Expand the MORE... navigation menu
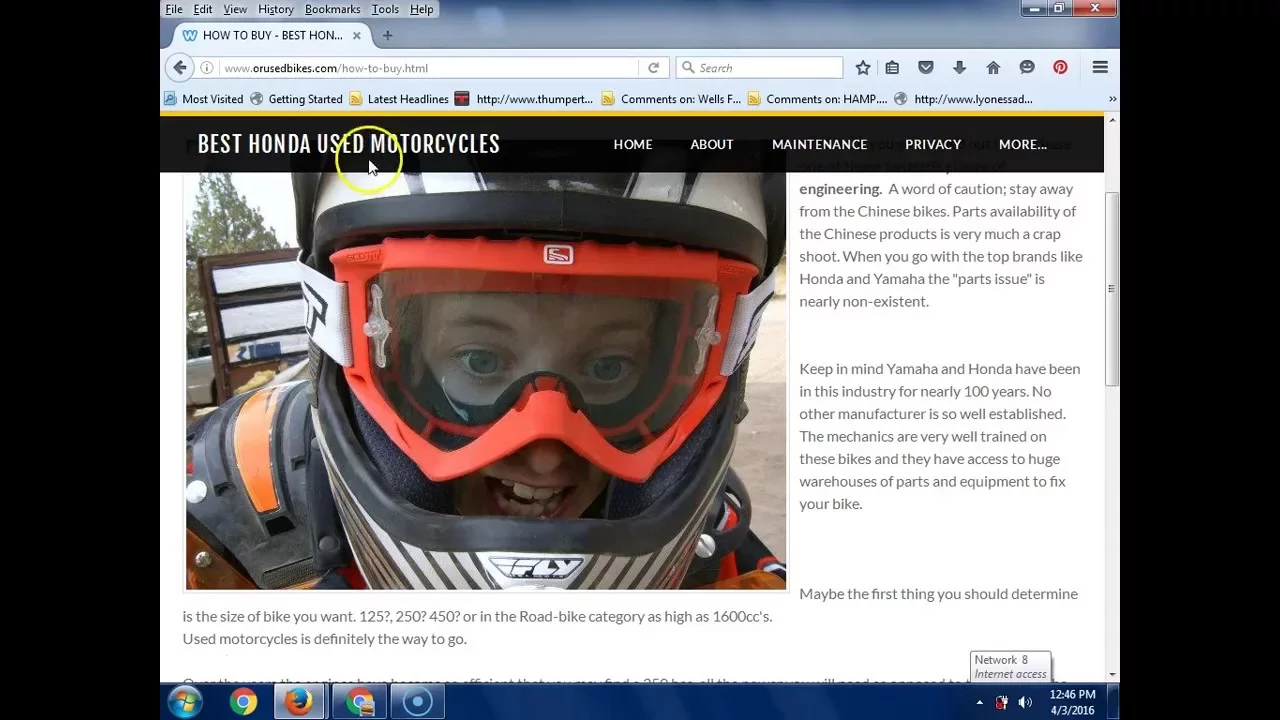The image size is (1280, 720). click(1022, 144)
